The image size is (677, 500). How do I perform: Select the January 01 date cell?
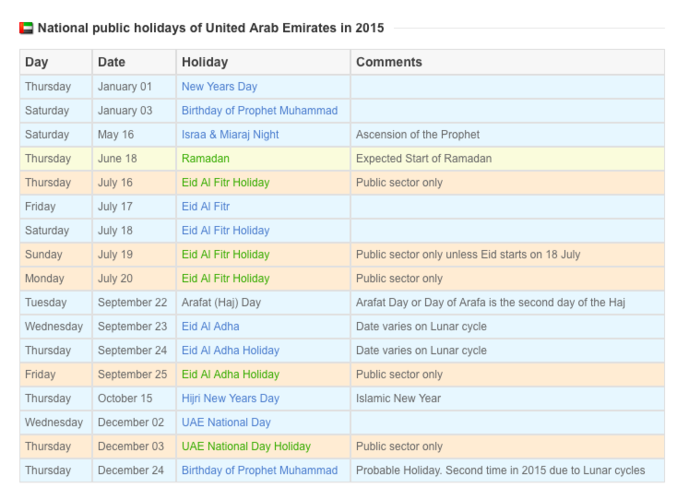[134, 87]
